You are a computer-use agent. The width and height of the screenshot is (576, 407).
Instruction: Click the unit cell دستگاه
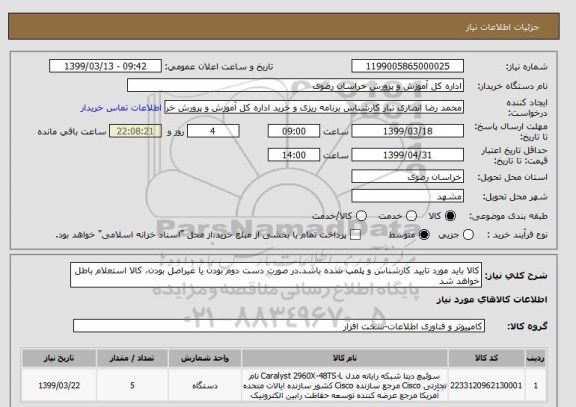[x=205, y=385]
